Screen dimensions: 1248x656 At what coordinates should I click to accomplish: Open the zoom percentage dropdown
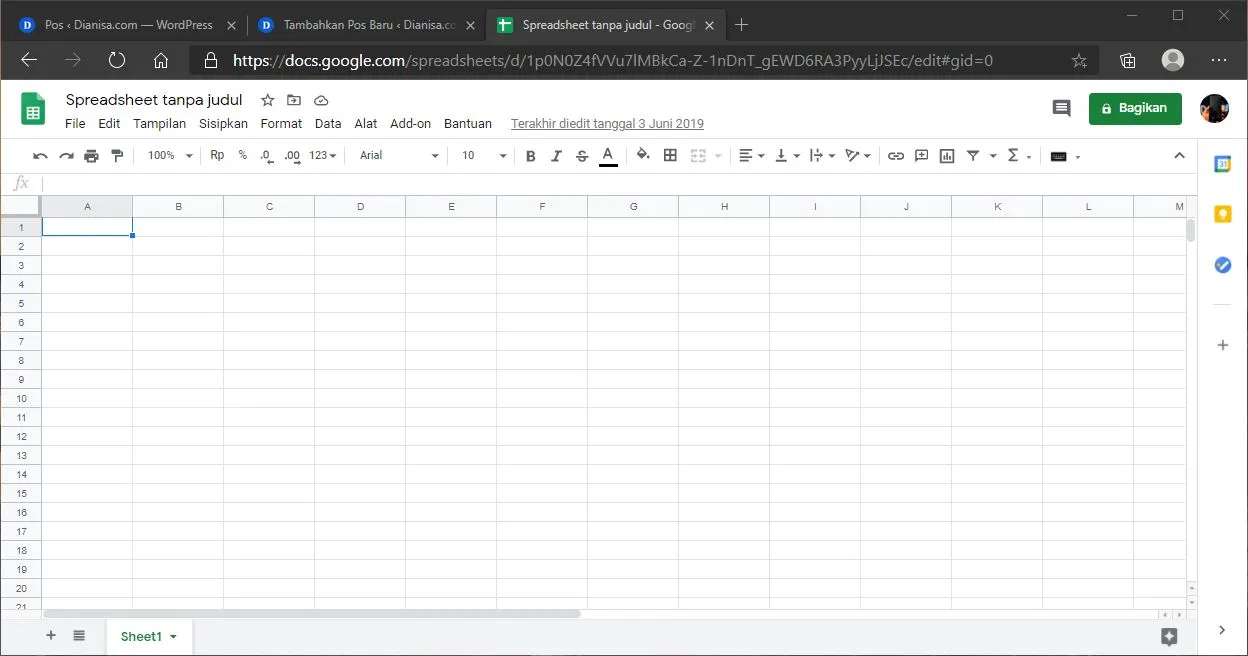point(167,155)
